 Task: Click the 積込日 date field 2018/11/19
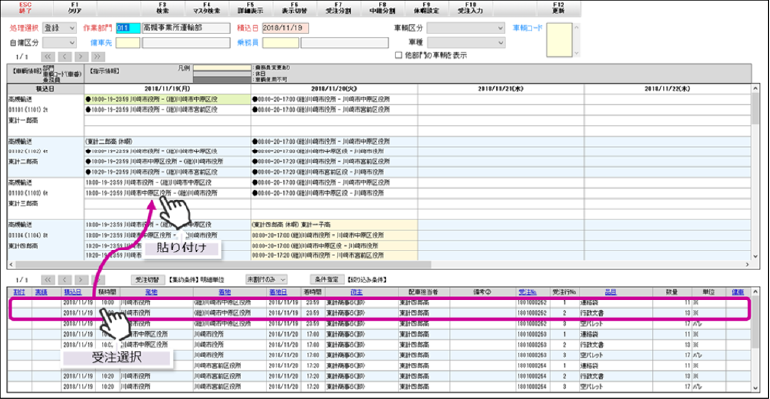[285, 28]
